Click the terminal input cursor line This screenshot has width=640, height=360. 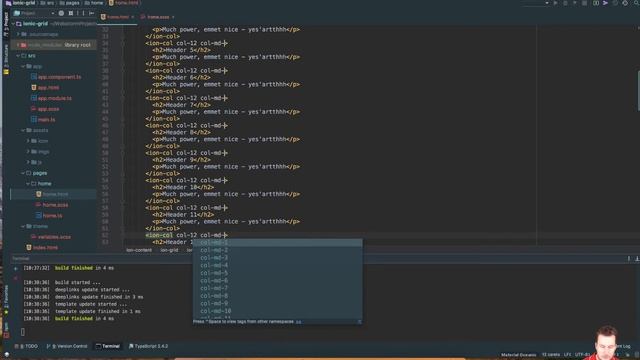(22, 332)
